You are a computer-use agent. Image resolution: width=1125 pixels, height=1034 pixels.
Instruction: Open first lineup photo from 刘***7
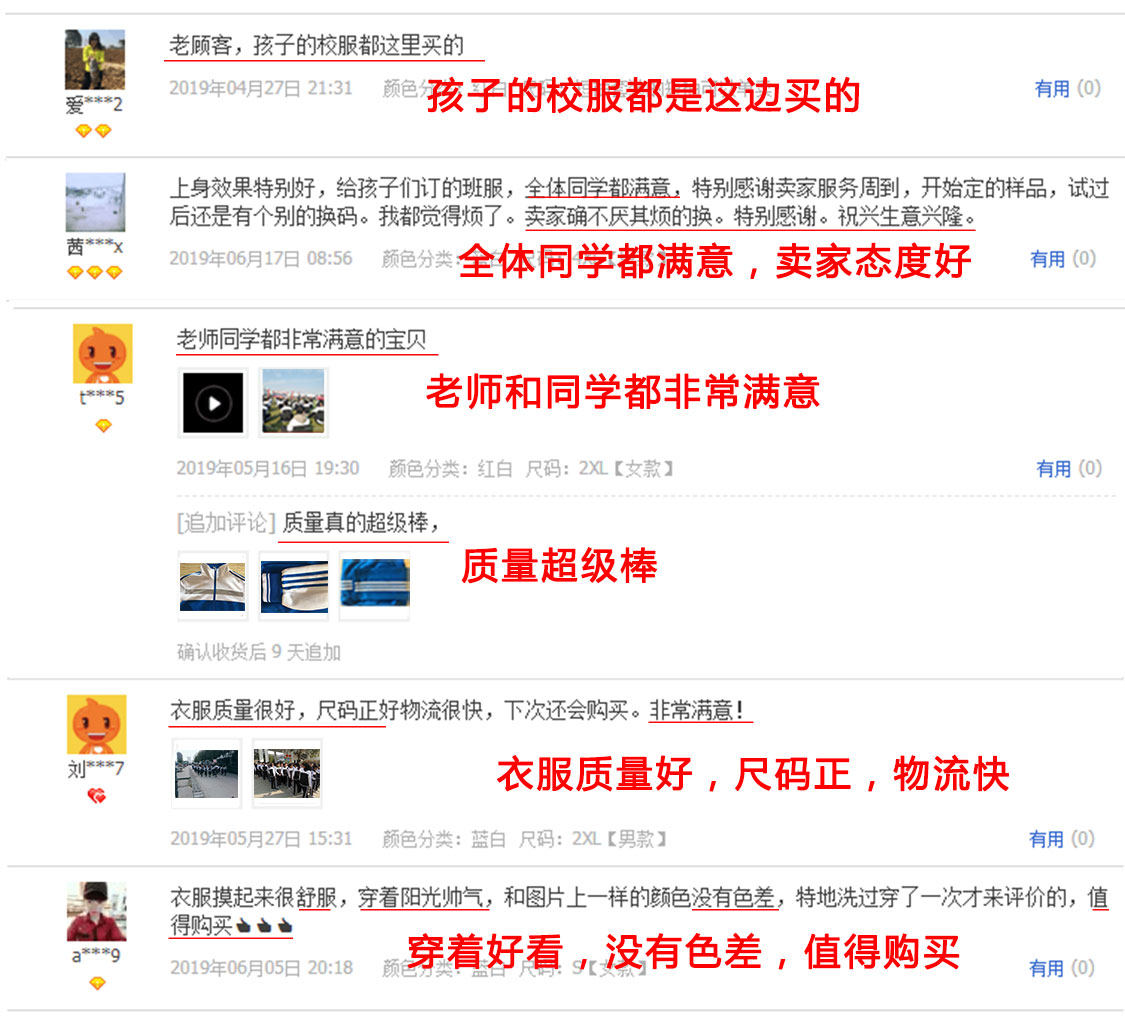(207, 774)
